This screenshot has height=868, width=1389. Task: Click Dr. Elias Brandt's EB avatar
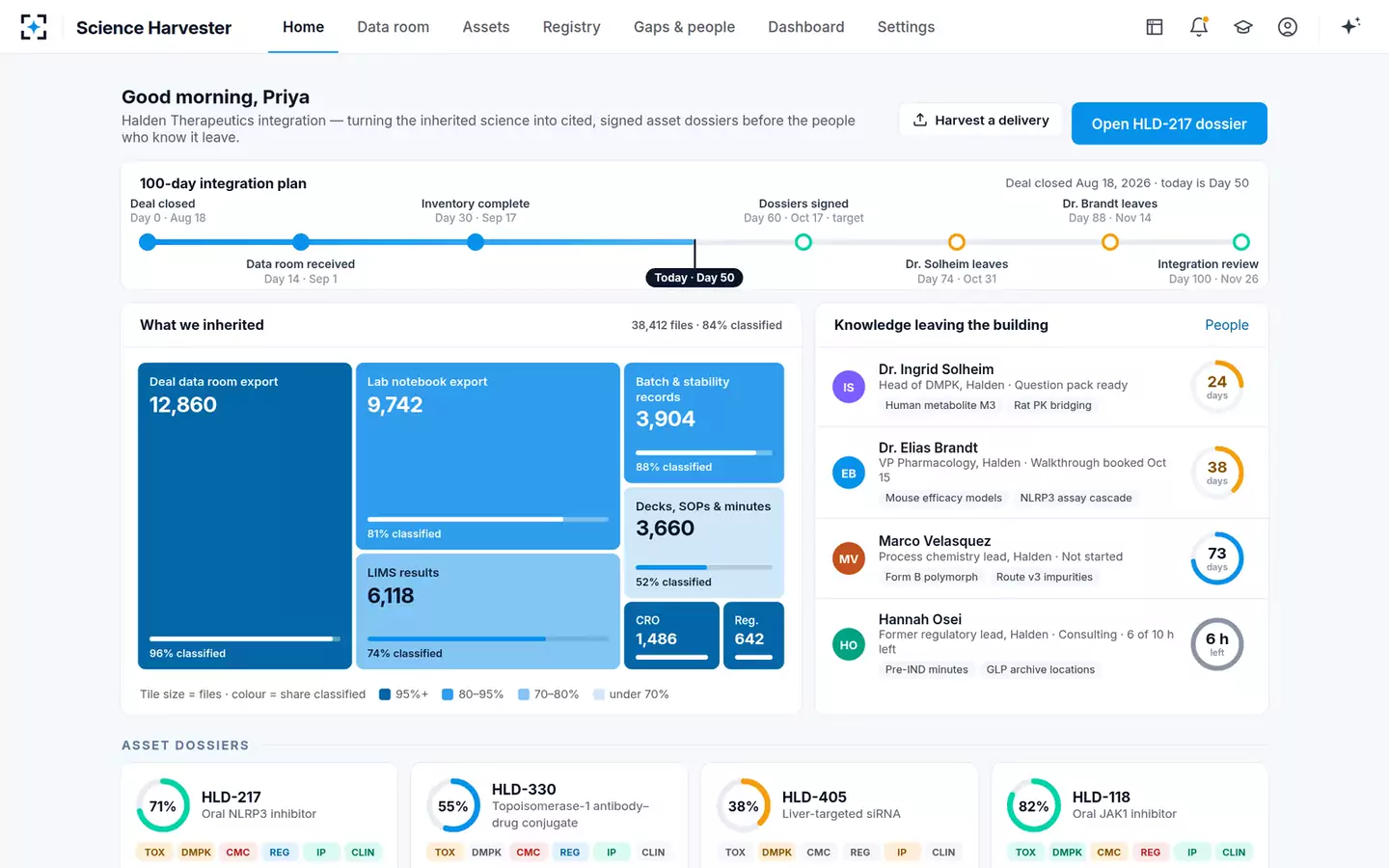pyautogui.click(x=849, y=473)
